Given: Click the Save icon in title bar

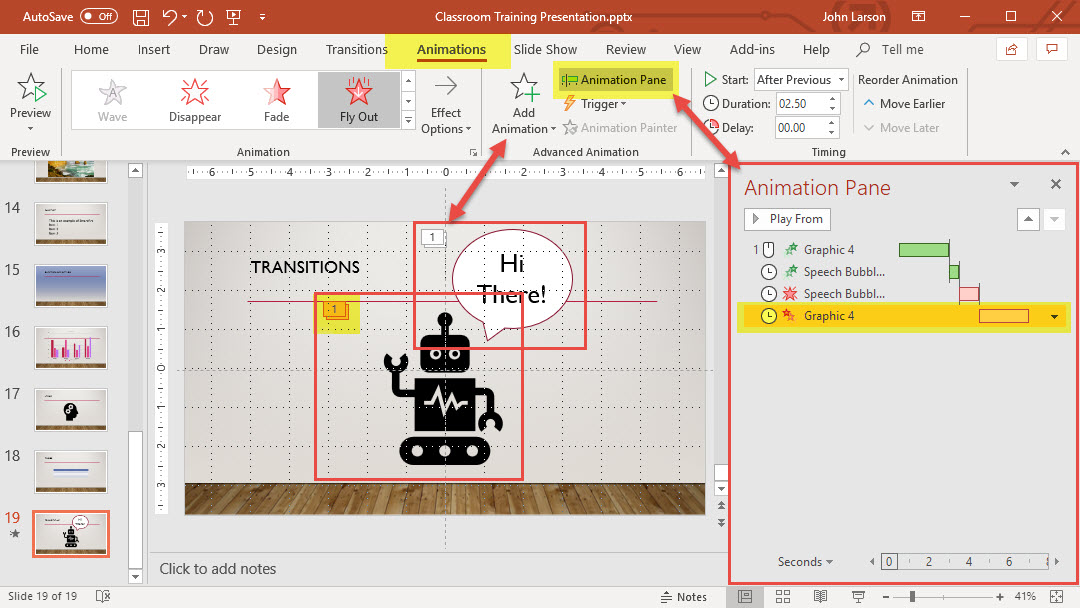Looking at the screenshot, I should click(142, 17).
